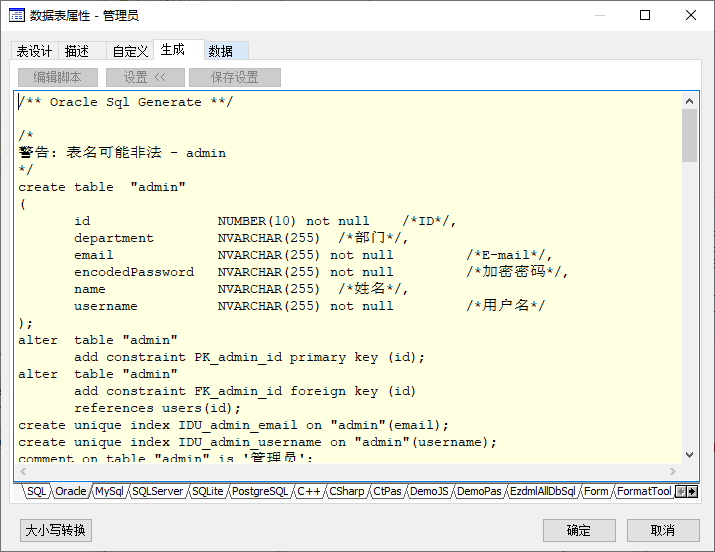The height and width of the screenshot is (552, 715).
Task: Click the vertical scrollbar up arrow
Action: pyautogui.click(x=689, y=101)
